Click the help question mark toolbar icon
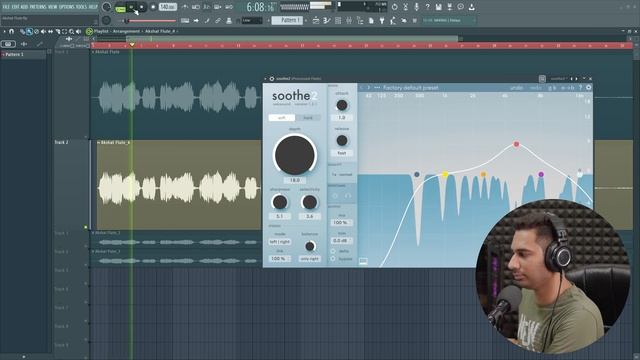 click(427, 7)
